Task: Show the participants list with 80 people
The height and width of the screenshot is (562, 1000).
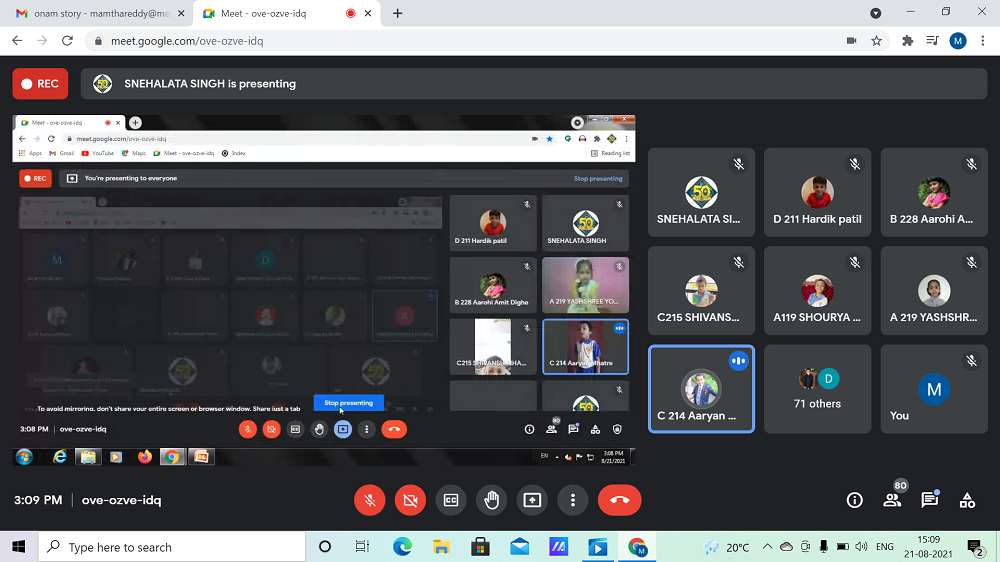Action: click(892, 500)
